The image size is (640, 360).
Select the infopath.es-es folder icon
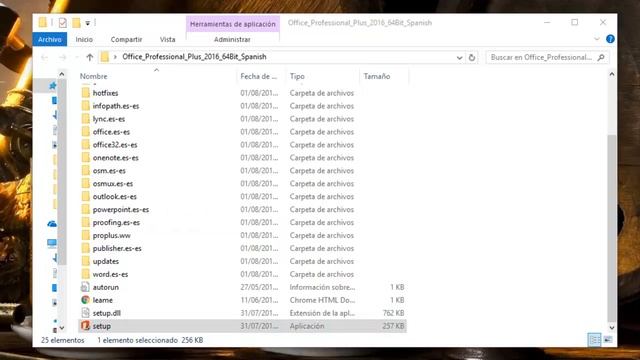pos(85,106)
